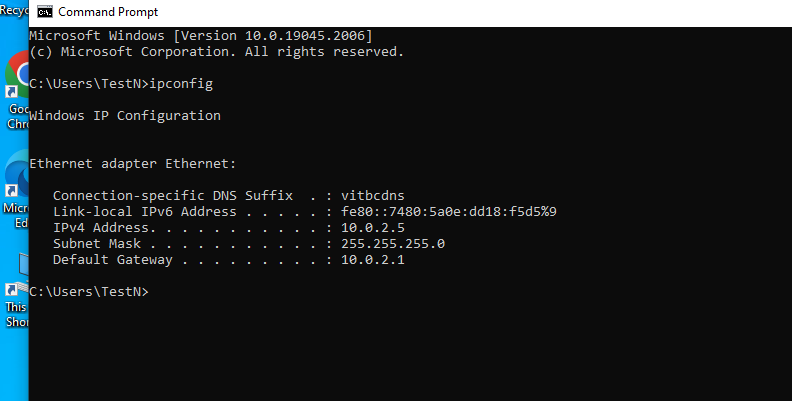Click the Command Prompt title bar icon
This screenshot has height=401, width=792.
(x=45, y=12)
